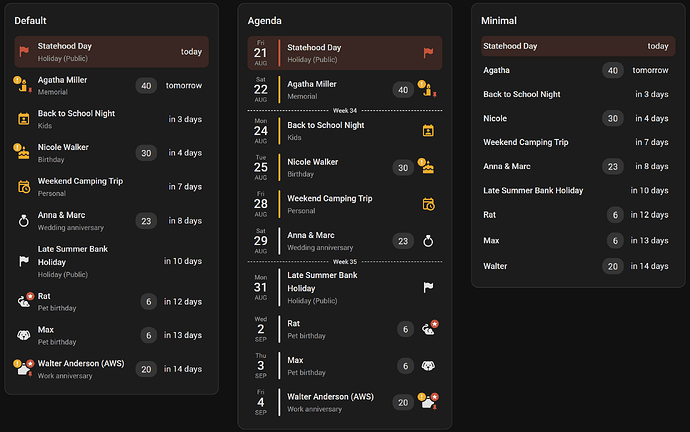
Task: Click the Mon 31 AUG date in the Agenda card
Action: (261, 287)
